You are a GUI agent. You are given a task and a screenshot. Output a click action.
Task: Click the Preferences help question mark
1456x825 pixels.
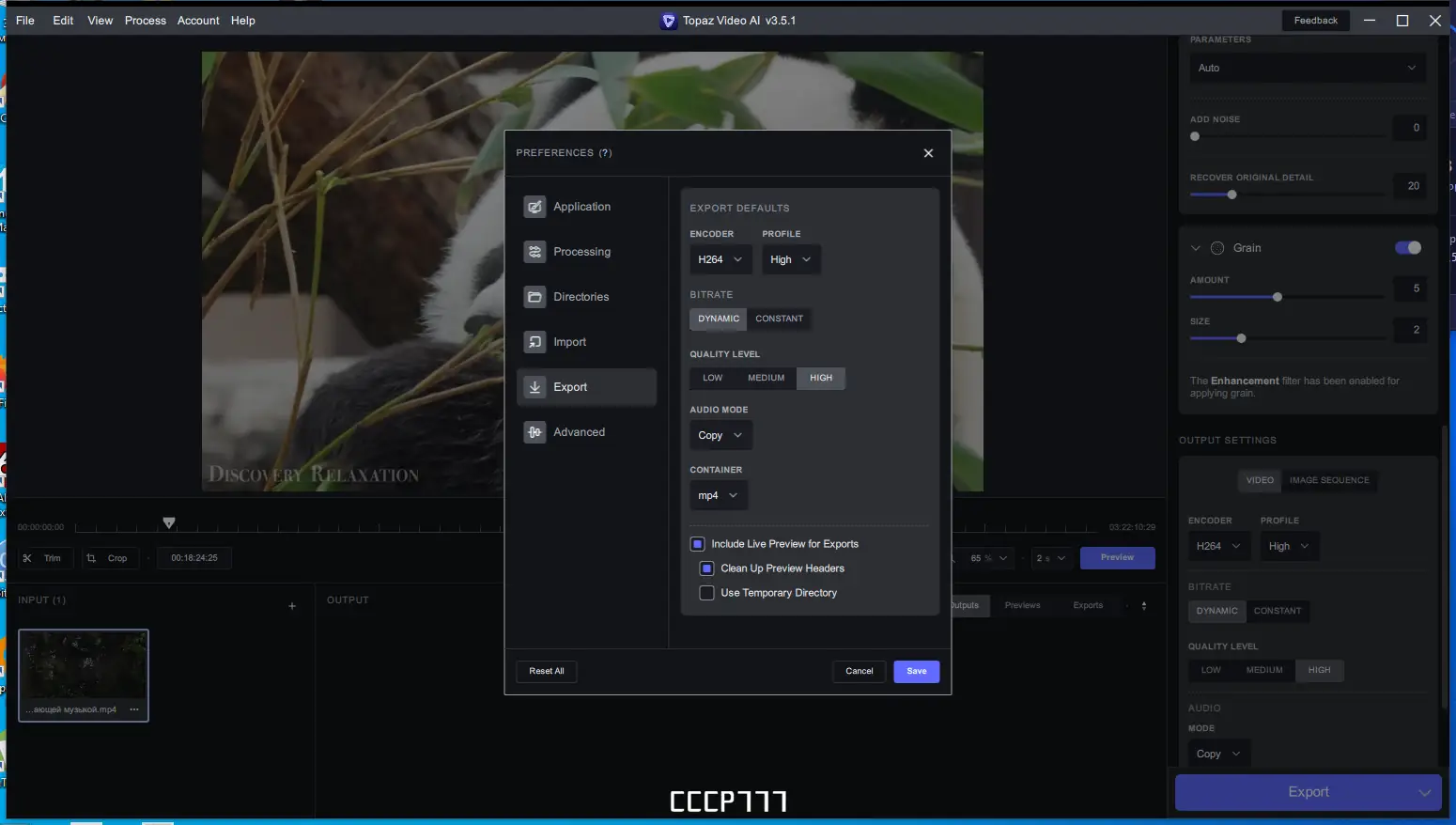click(x=606, y=153)
